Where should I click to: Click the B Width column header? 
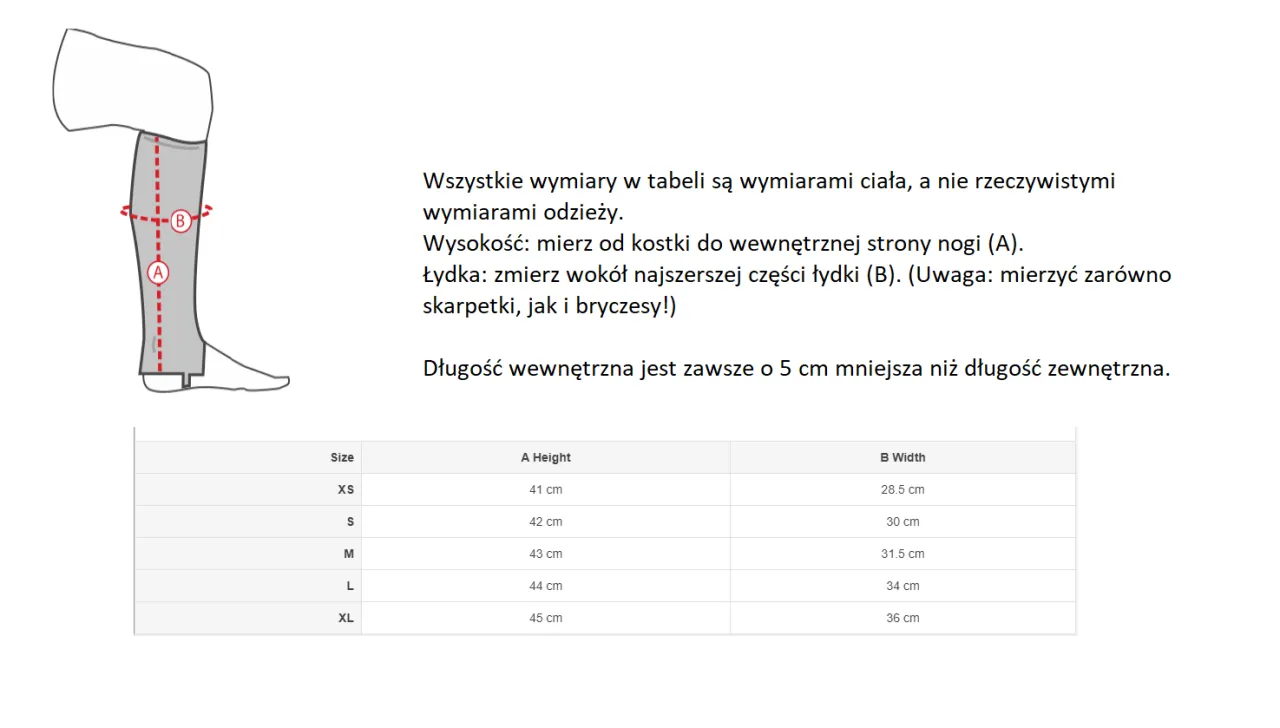(x=902, y=457)
